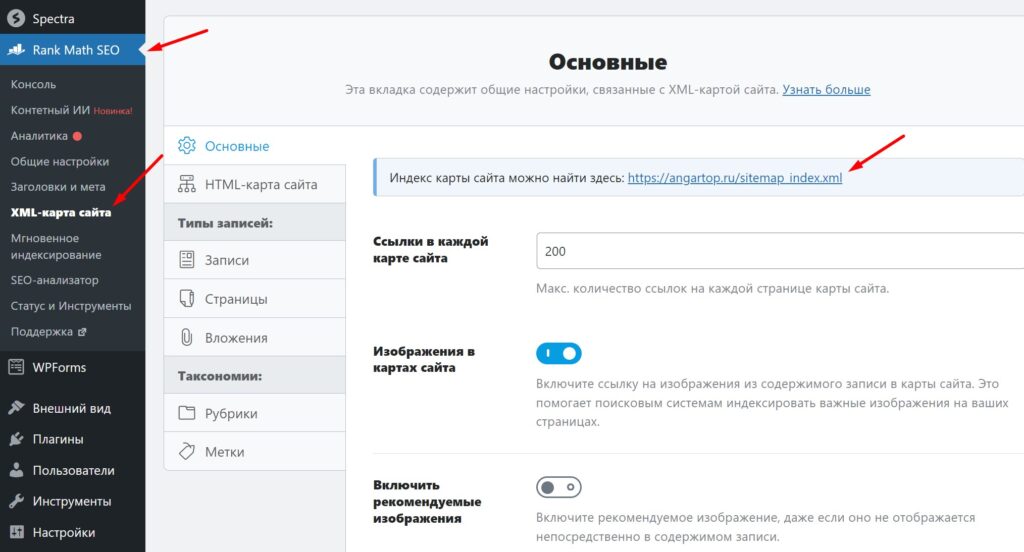Click the Узнать больше link
Viewport: 1024px width, 552px height.
tap(826, 89)
